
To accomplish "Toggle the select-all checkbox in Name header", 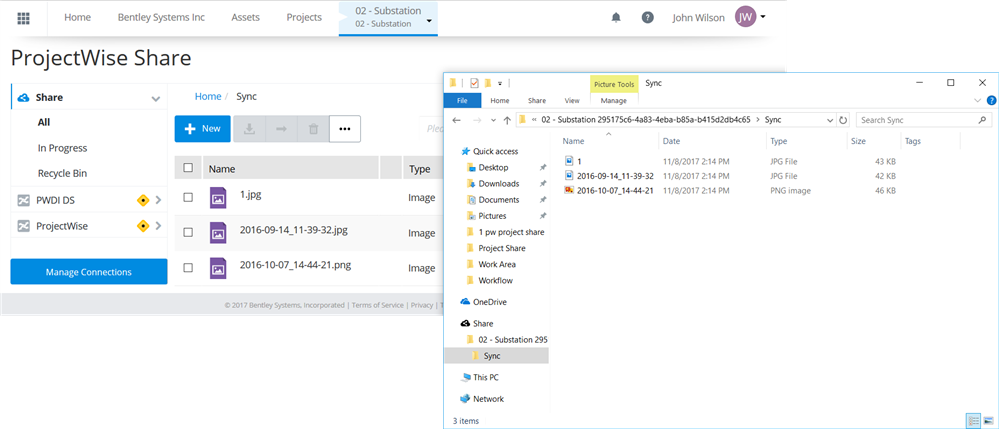I will [x=188, y=168].
